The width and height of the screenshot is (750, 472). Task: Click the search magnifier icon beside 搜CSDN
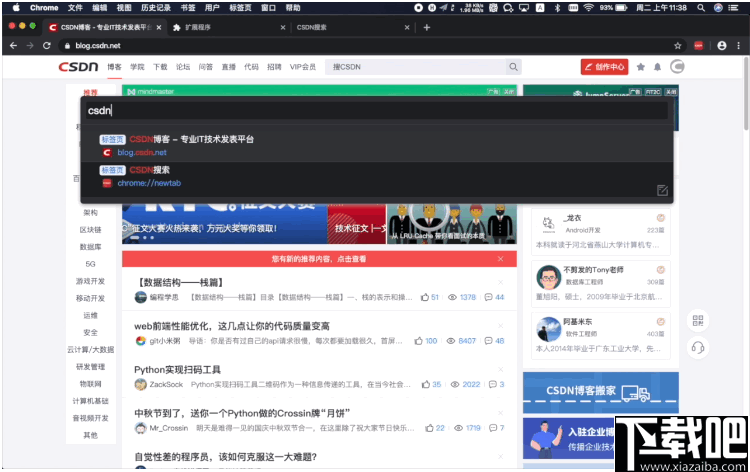tap(513, 67)
